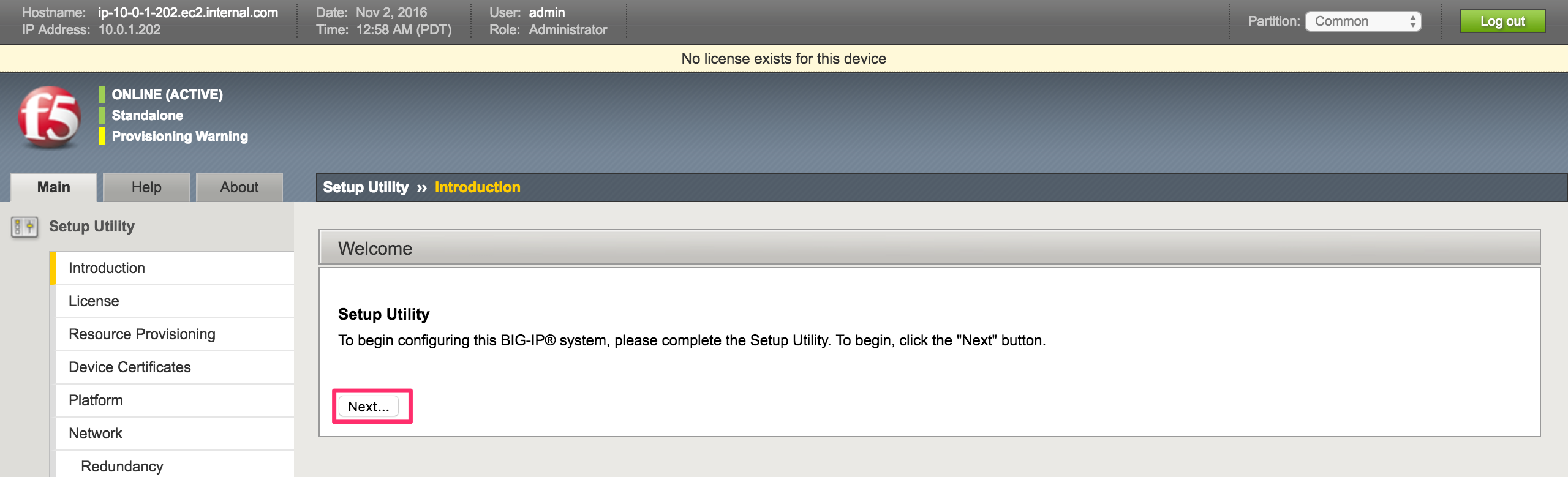
Task: Open the Partition Common dropdown
Action: 1363,21
